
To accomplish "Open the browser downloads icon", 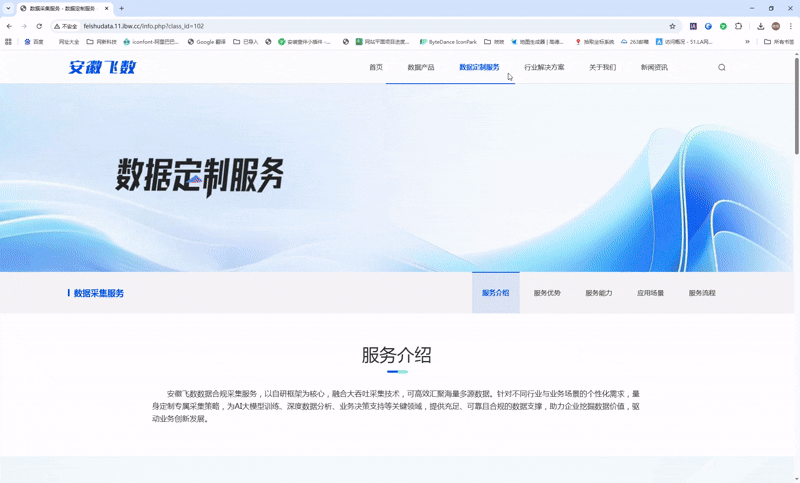I will (761, 26).
